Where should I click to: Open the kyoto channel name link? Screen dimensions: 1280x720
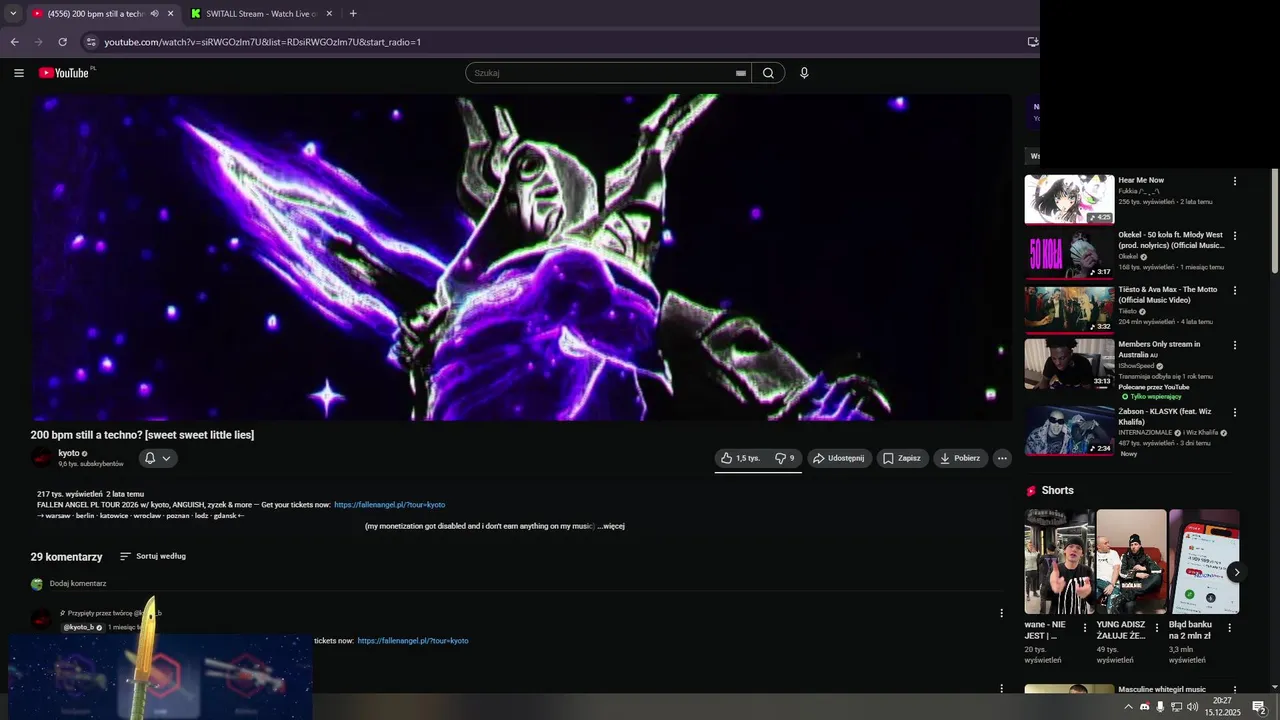pos(69,453)
